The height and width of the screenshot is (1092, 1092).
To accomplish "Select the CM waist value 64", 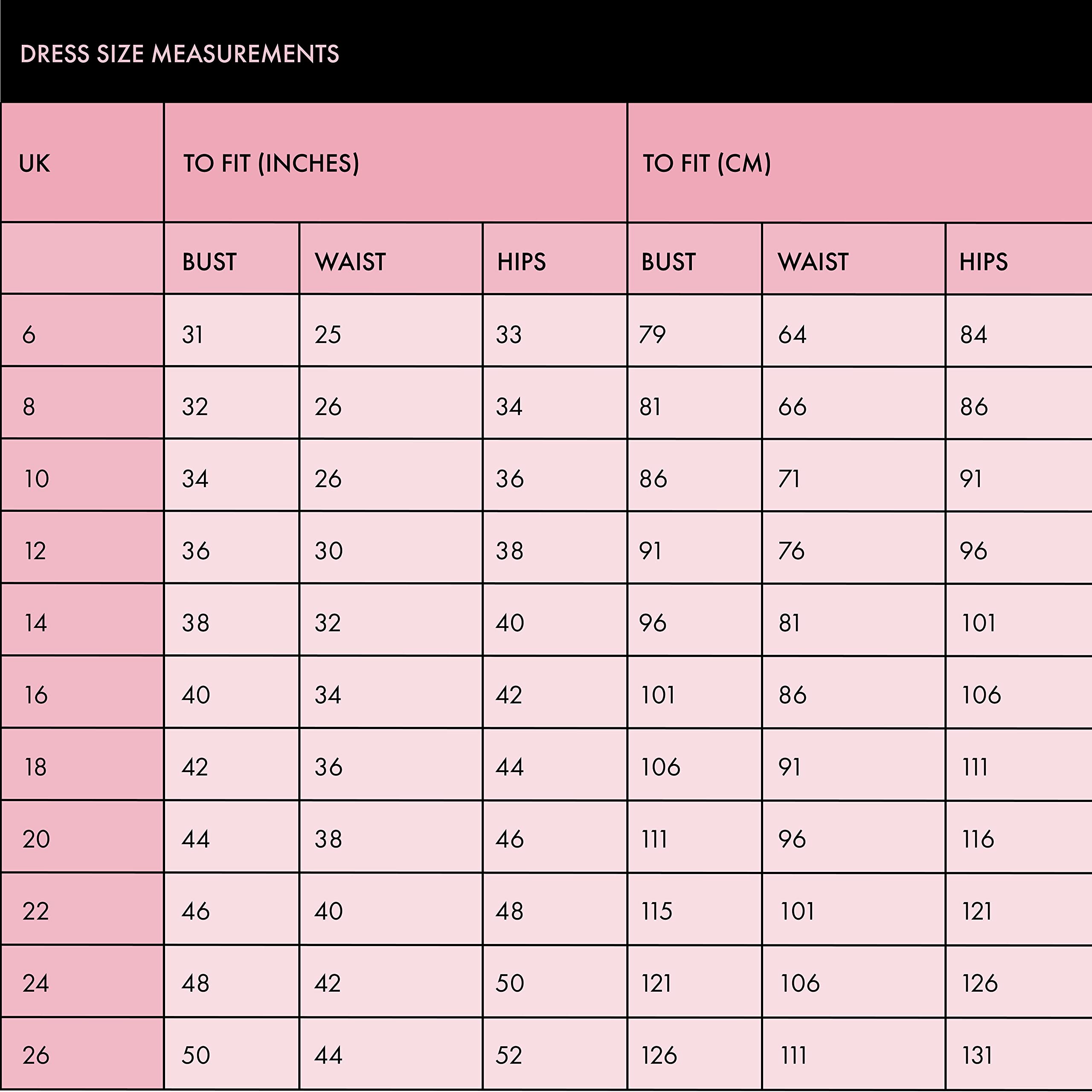I will coord(793,334).
